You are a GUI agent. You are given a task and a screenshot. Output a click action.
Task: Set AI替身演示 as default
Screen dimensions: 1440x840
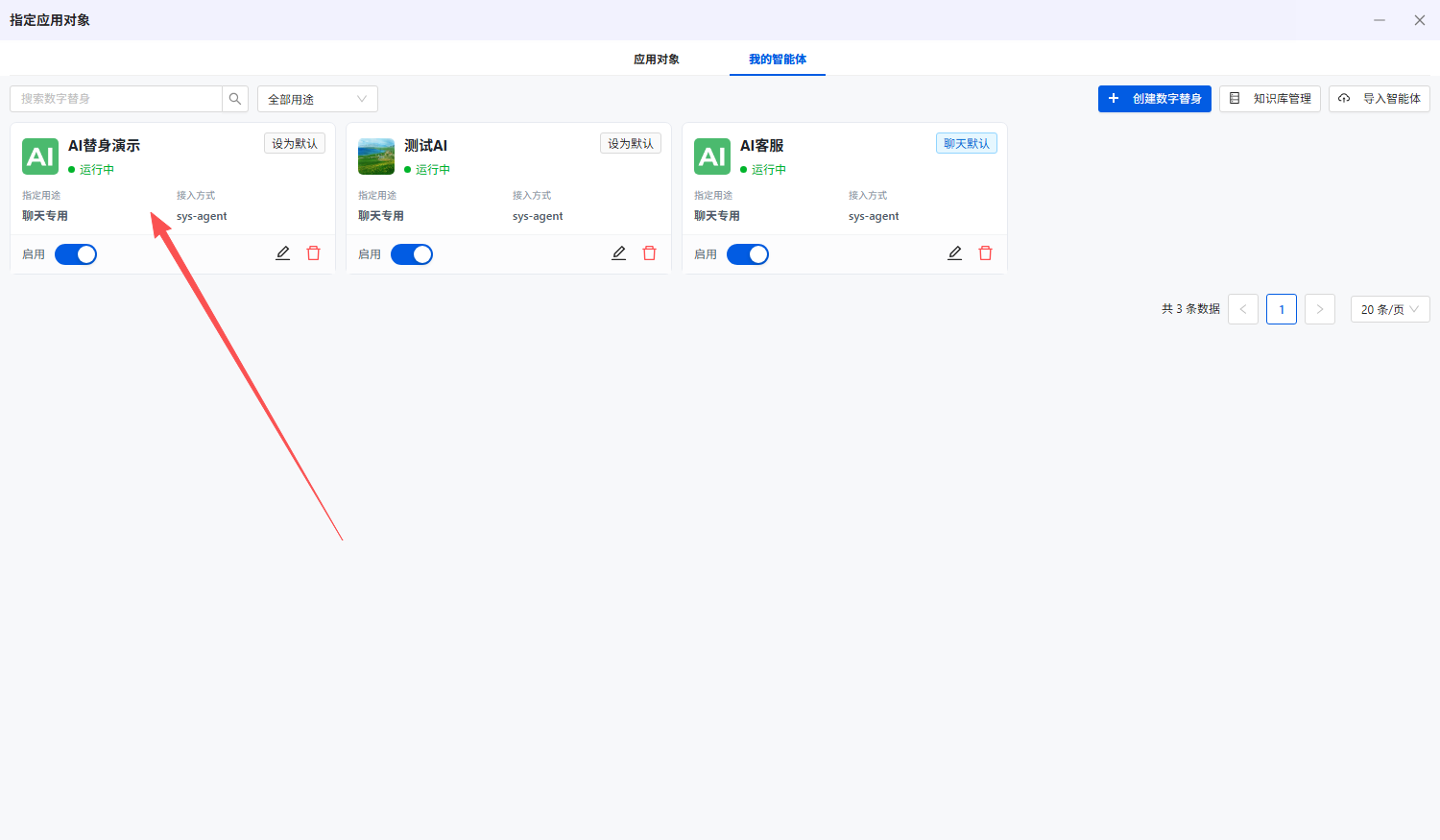(x=295, y=143)
